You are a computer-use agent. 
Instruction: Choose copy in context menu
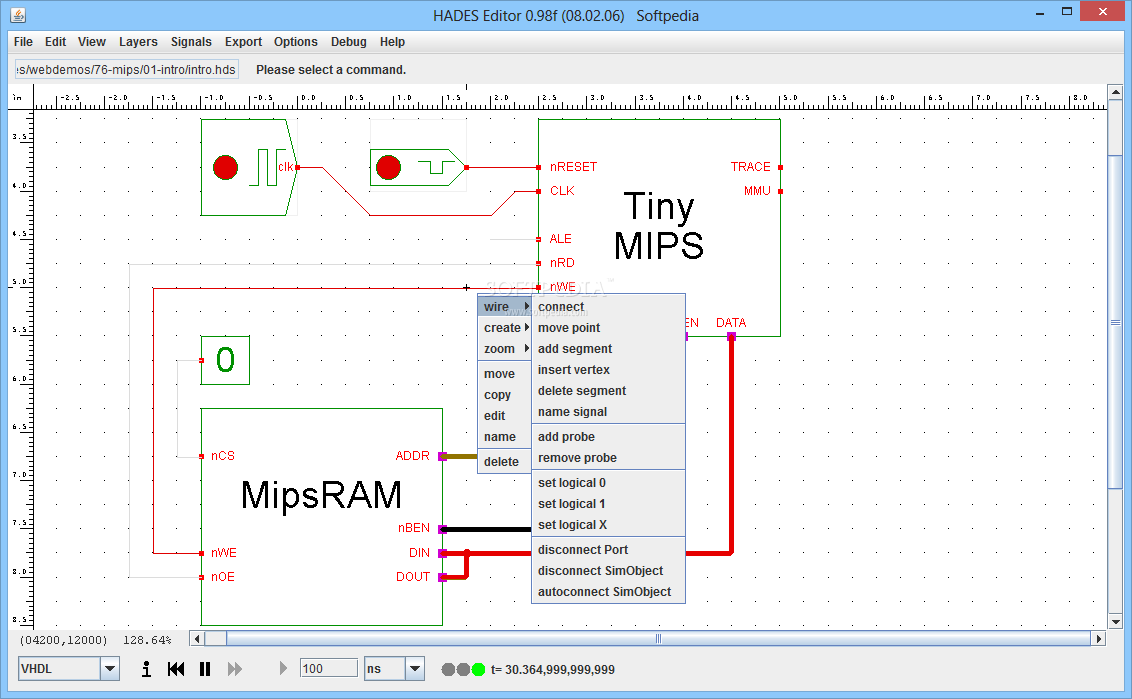click(x=505, y=395)
